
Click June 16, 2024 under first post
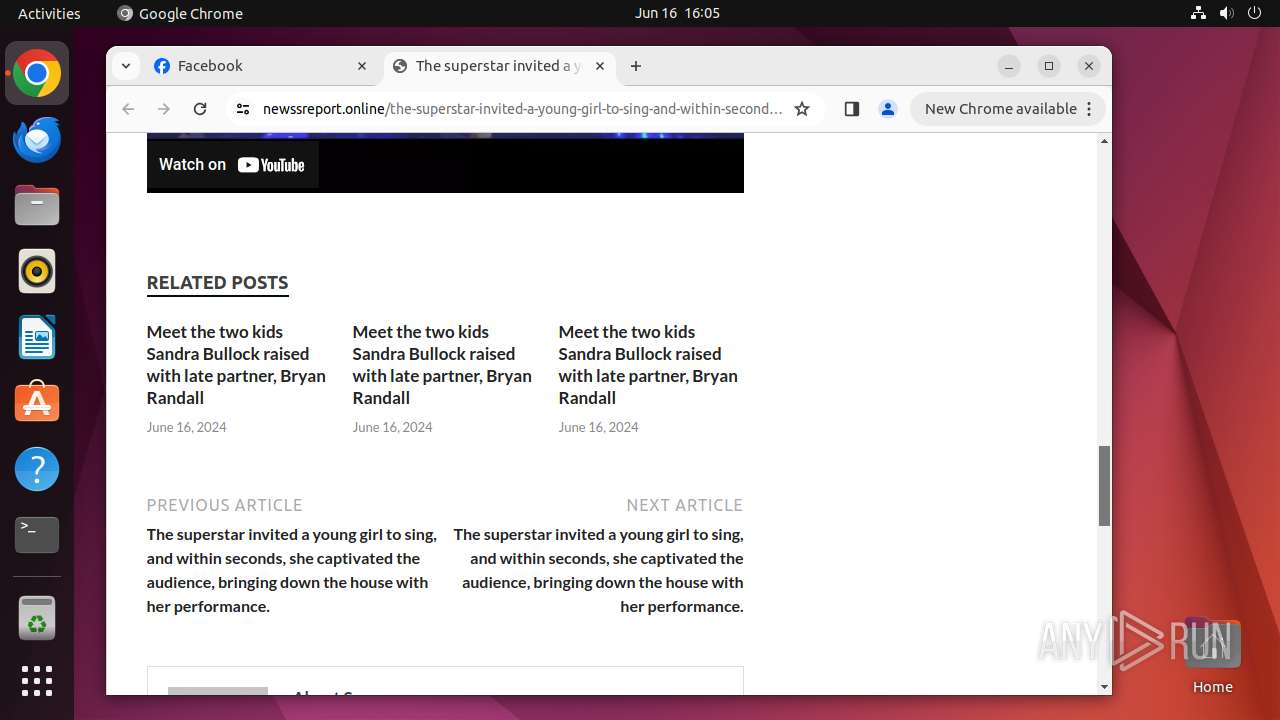click(187, 427)
